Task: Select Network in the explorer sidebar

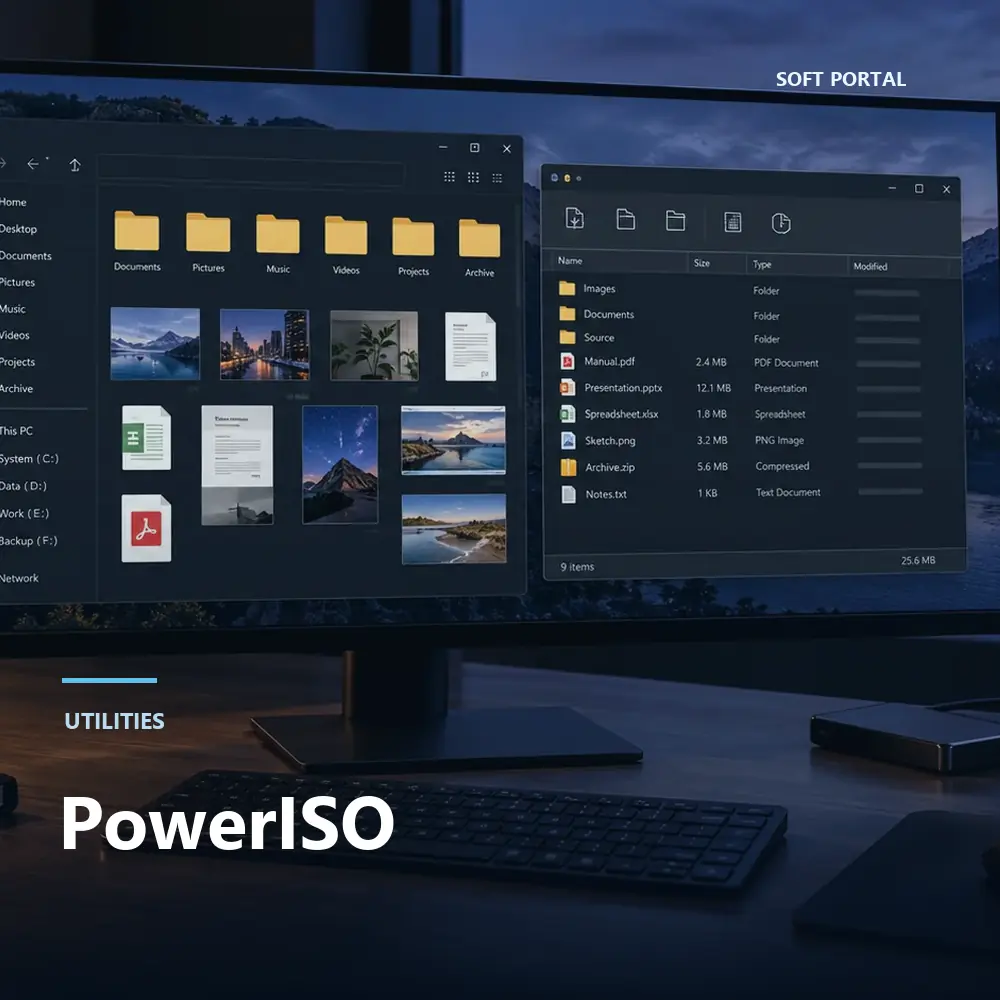Action: pyautogui.click(x=19, y=578)
